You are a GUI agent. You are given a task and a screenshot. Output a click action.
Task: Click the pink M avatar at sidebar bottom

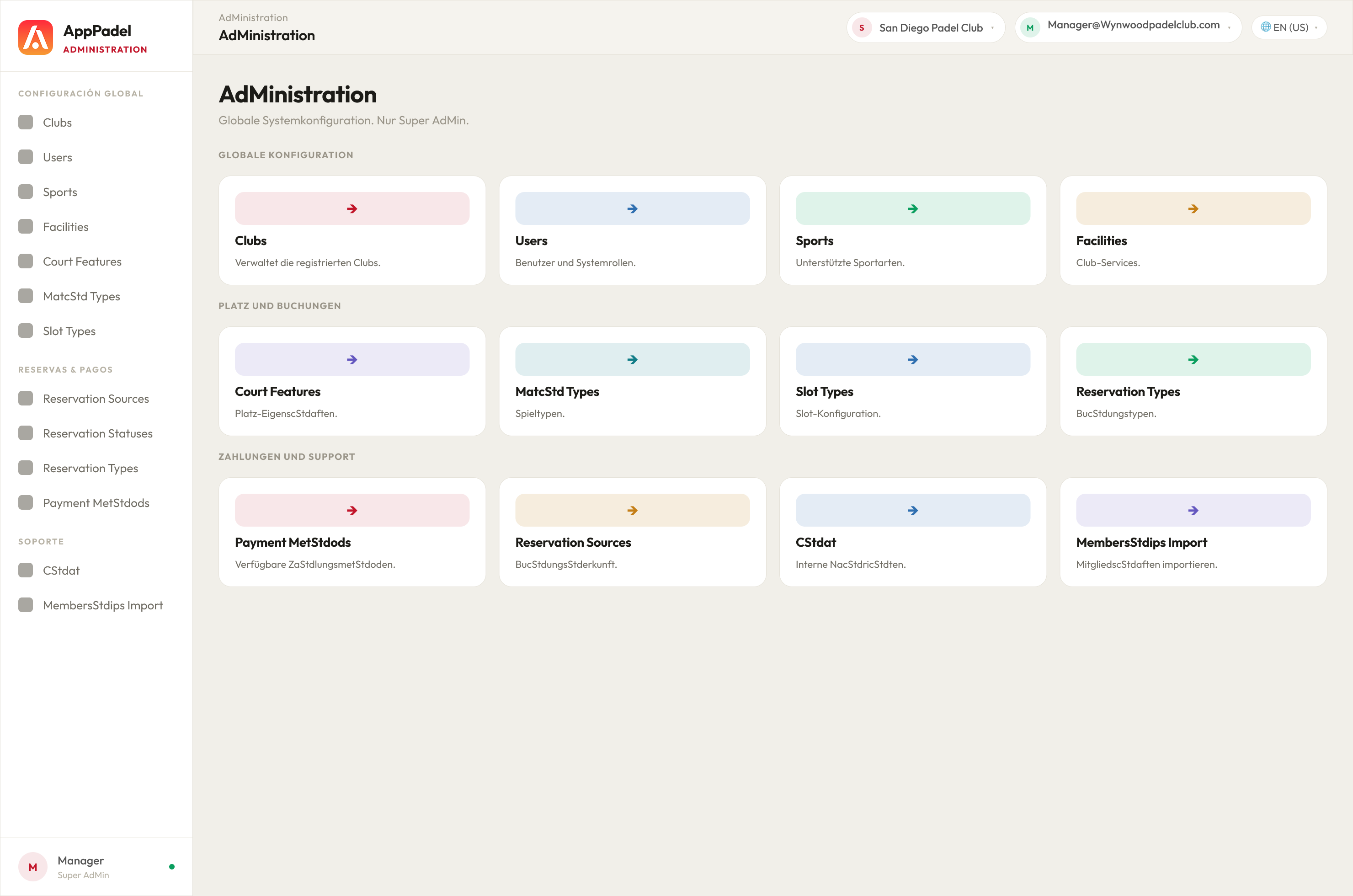click(x=32, y=867)
